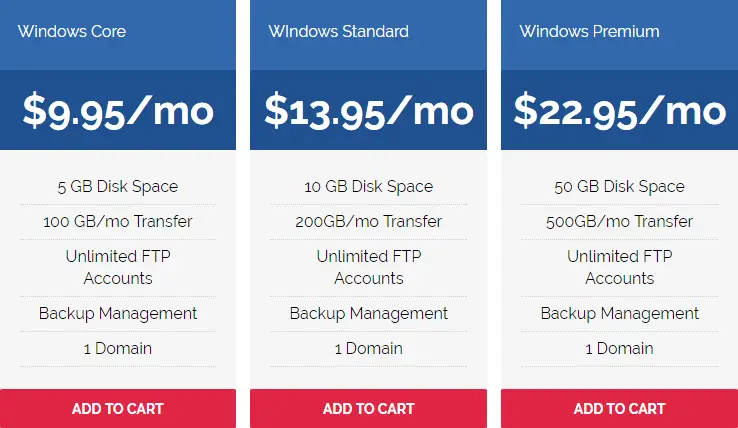Screen dimensions: 738x428
Task: Click 1 Domain in Windows Premium plan
Action: pyautogui.click(x=619, y=348)
